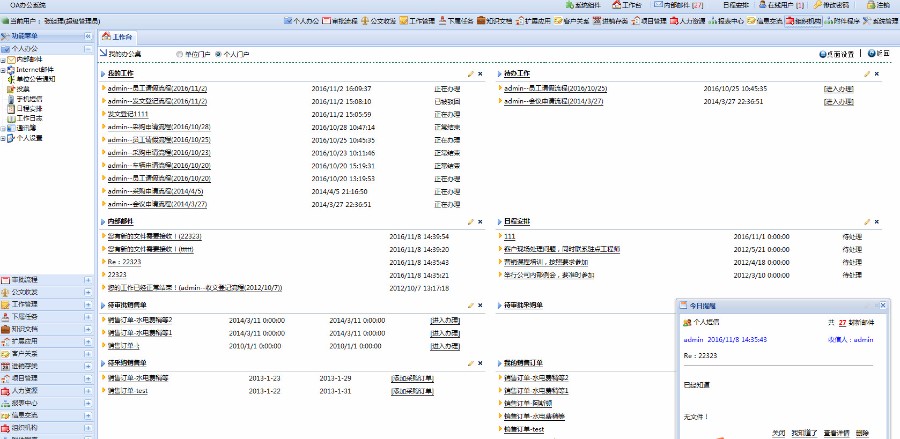Click 添加采购订单 for 销售订单-test
Screen dimensions: 900x439
tap(412, 391)
